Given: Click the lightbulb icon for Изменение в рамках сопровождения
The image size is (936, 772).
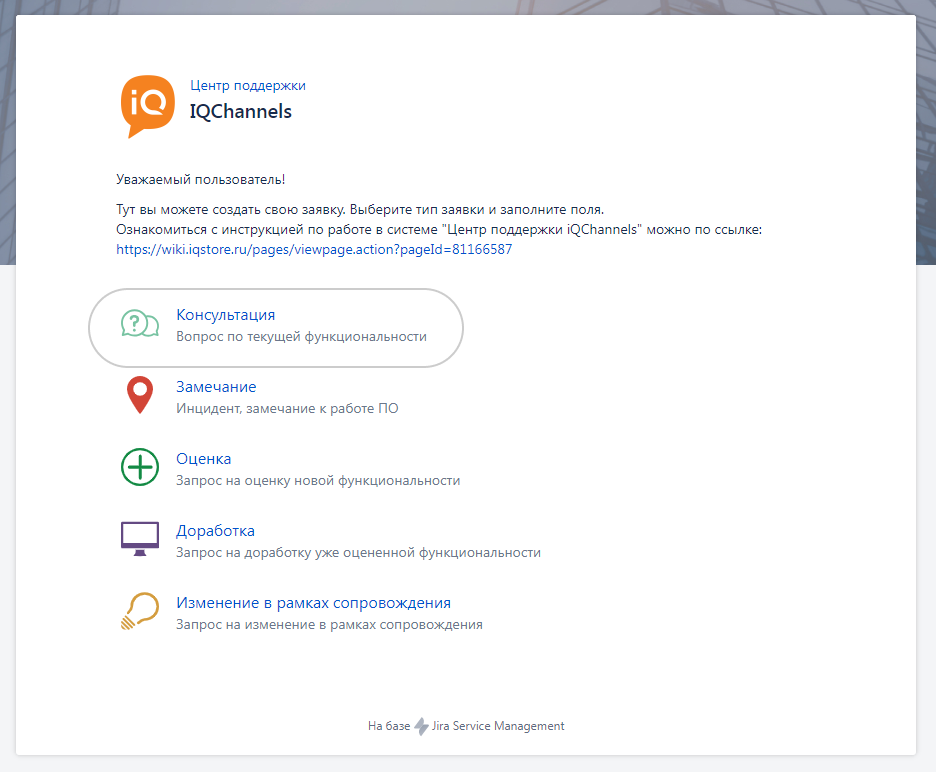Looking at the screenshot, I should point(140,611).
